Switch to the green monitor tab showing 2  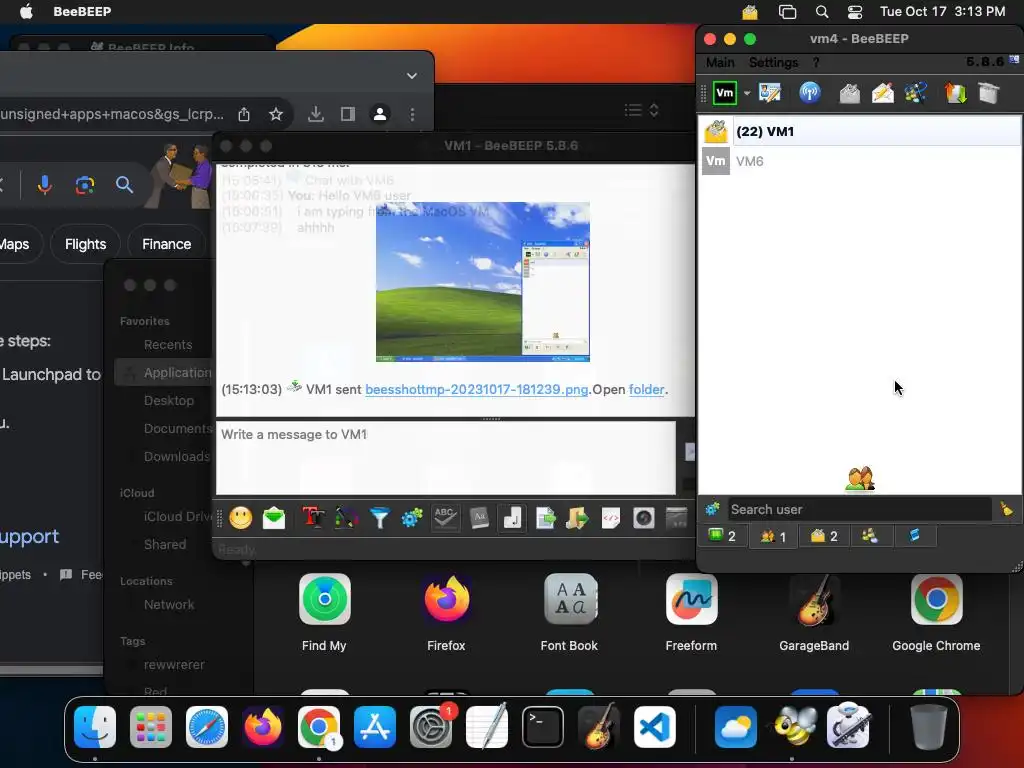(722, 536)
